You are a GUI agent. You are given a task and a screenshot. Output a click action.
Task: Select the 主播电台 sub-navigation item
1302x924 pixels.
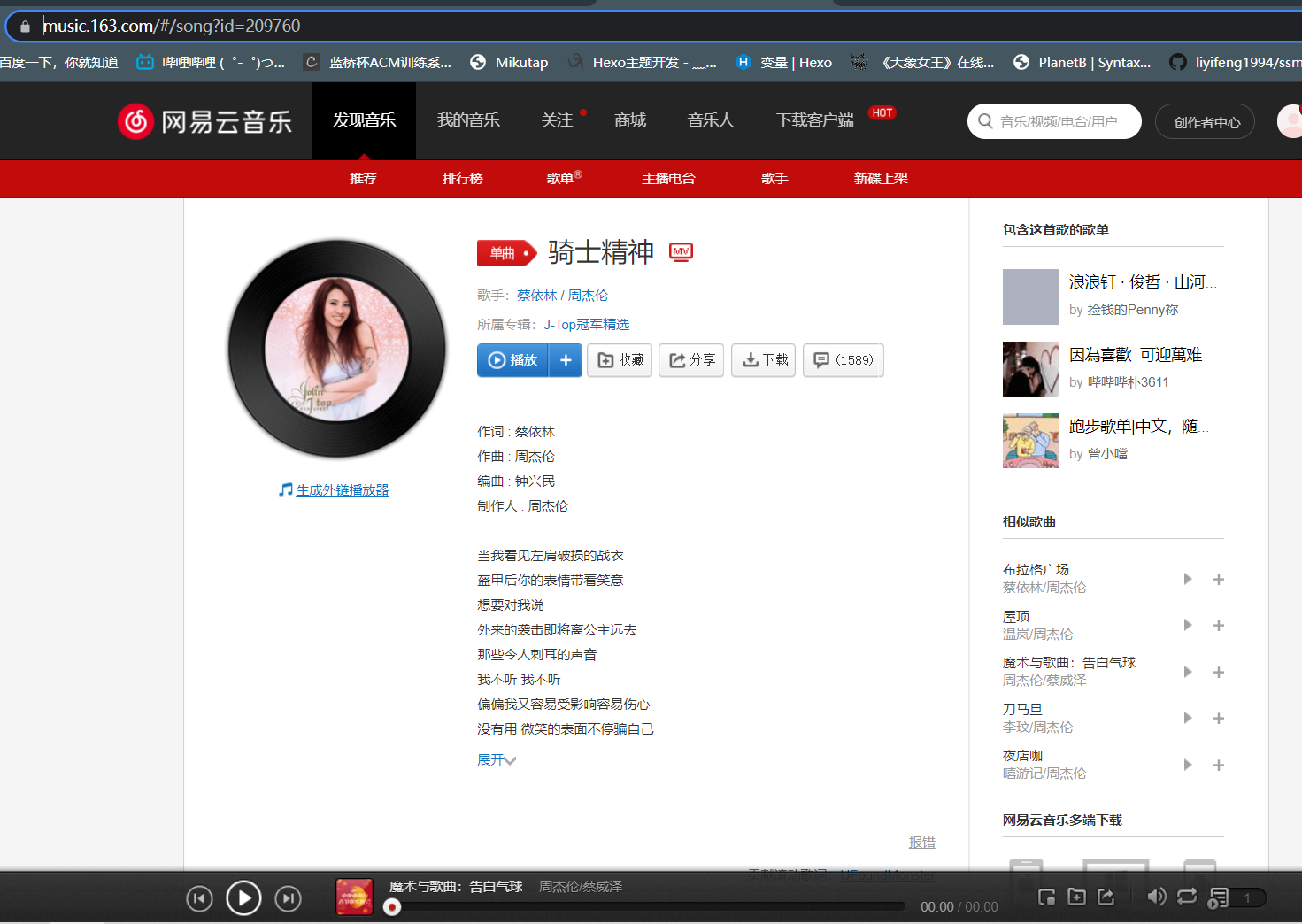pos(668,179)
